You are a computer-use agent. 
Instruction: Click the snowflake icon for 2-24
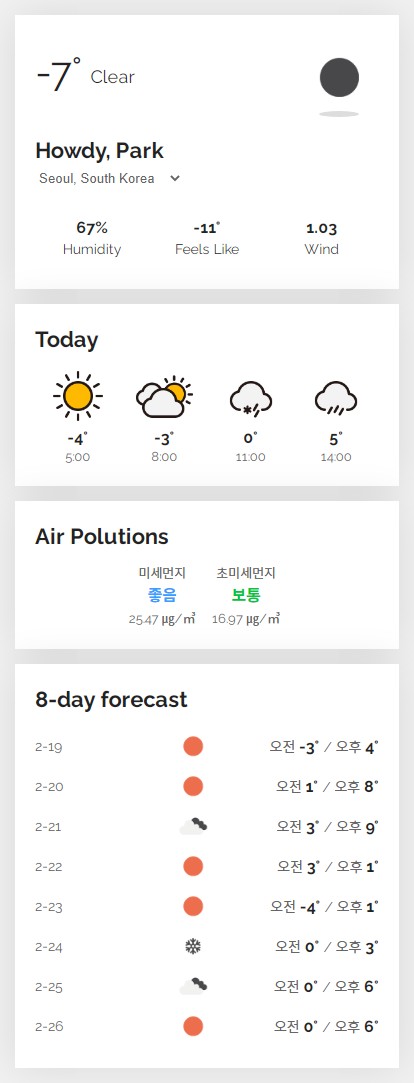coord(193,946)
